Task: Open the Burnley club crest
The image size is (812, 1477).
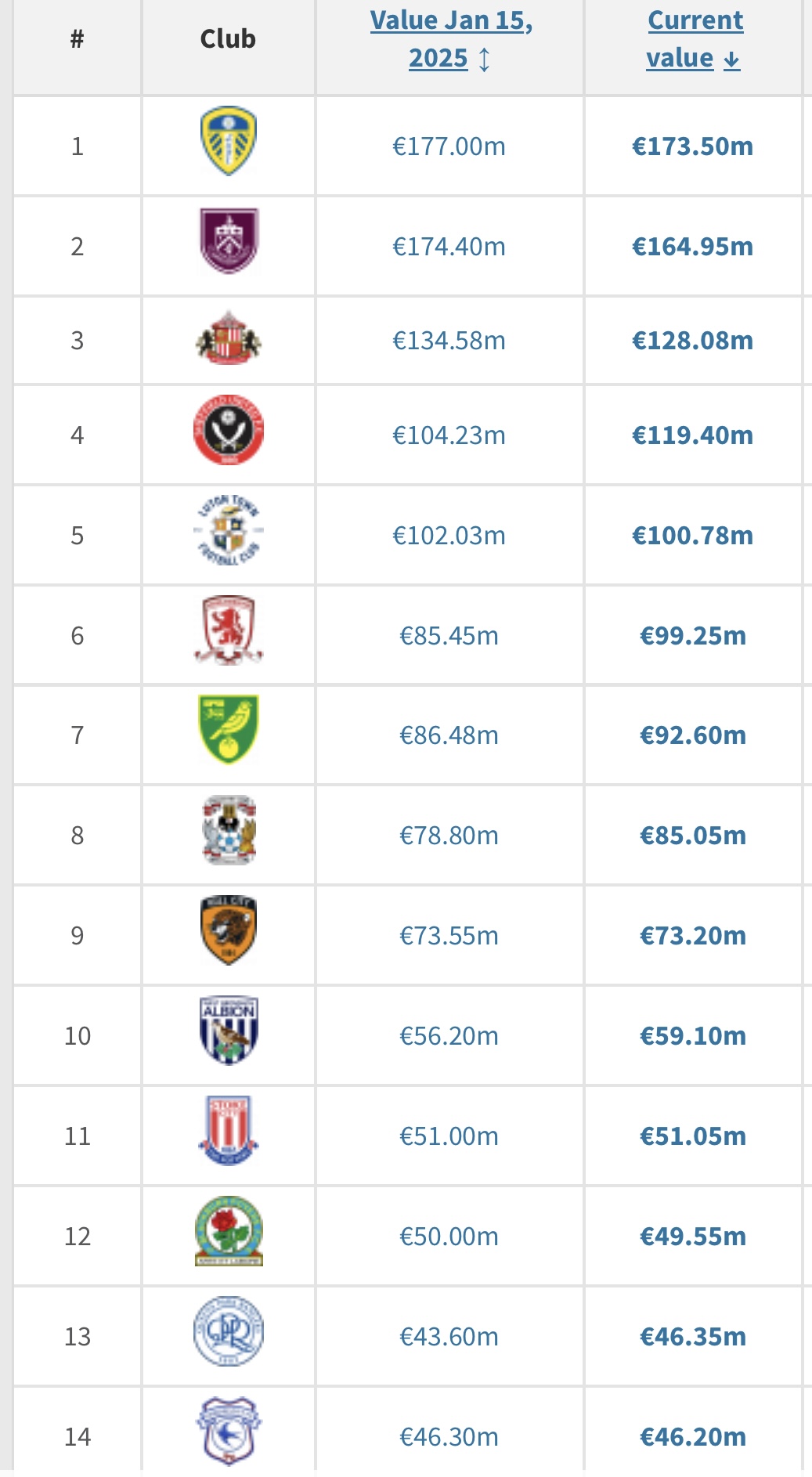Action: coord(228,241)
